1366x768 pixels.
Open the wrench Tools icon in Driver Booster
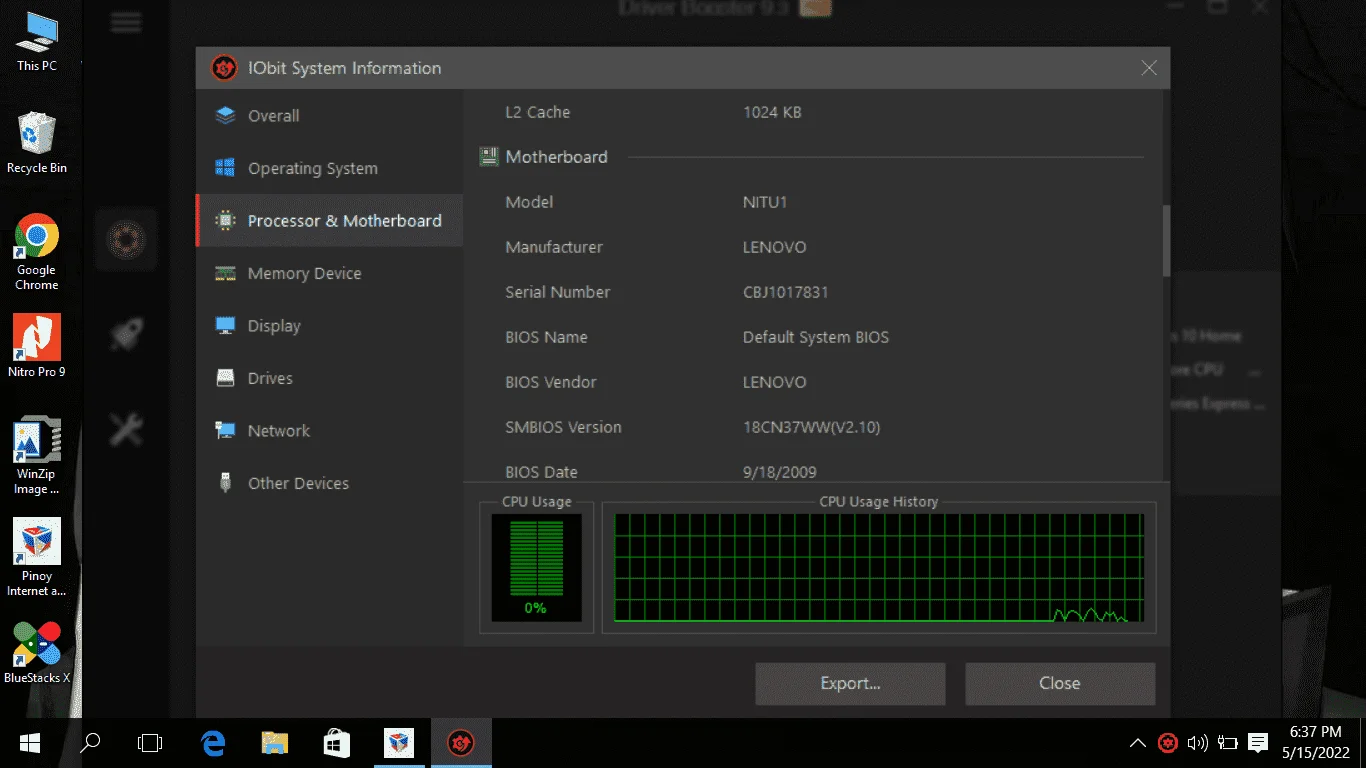(x=126, y=430)
